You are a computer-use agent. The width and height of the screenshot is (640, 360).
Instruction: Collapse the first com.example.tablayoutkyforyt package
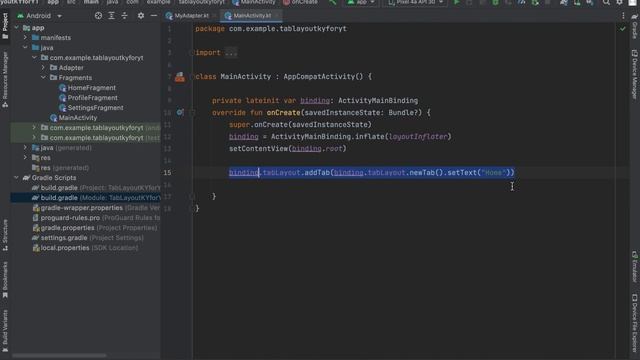pos(34,58)
